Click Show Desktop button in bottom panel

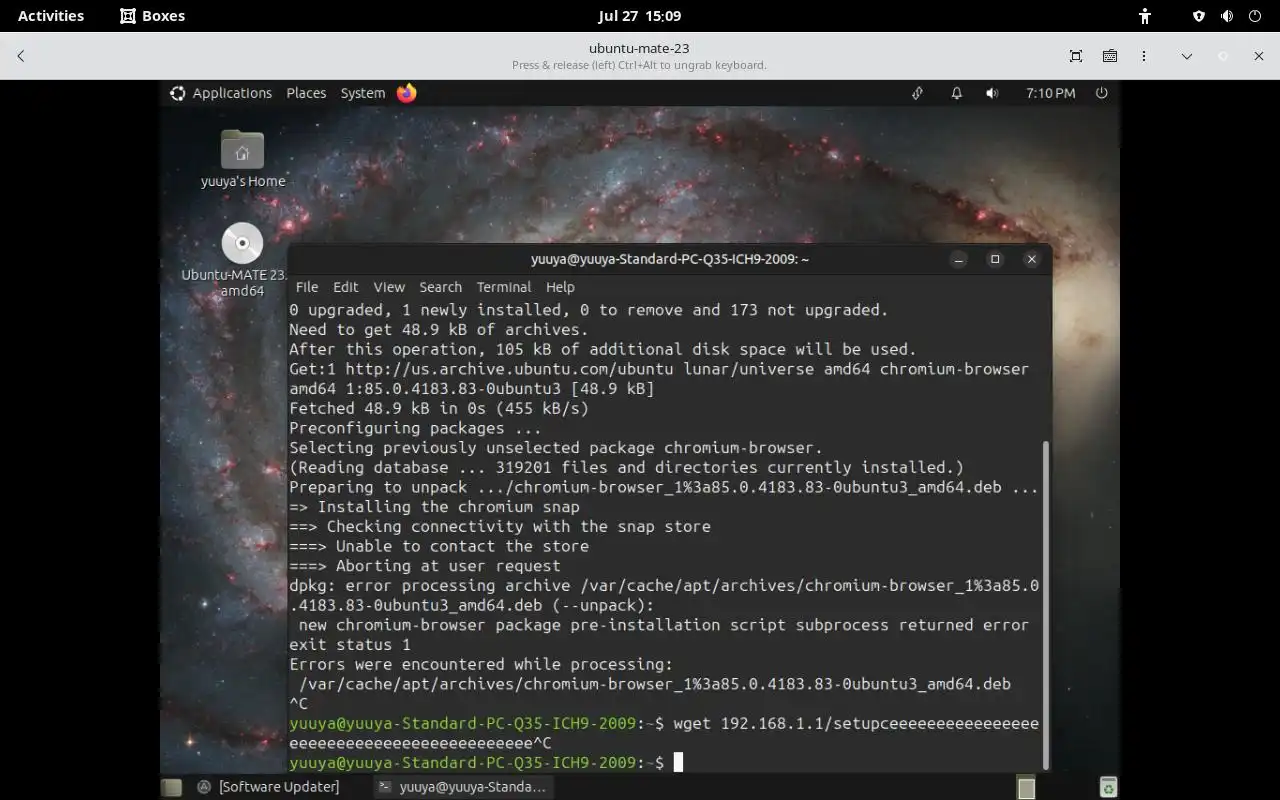[172, 787]
